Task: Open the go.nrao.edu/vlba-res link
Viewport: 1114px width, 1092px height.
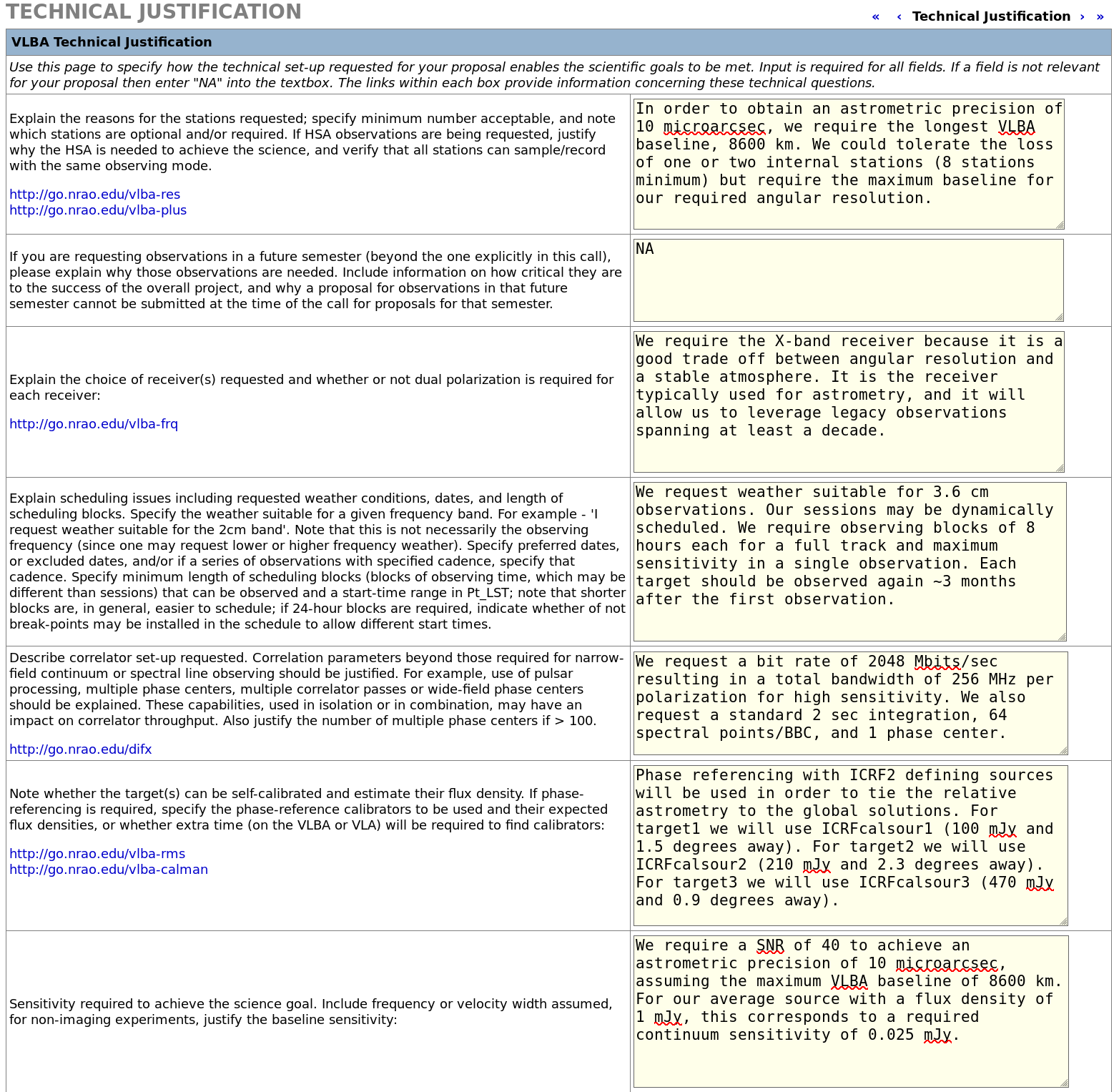Action: tap(94, 194)
